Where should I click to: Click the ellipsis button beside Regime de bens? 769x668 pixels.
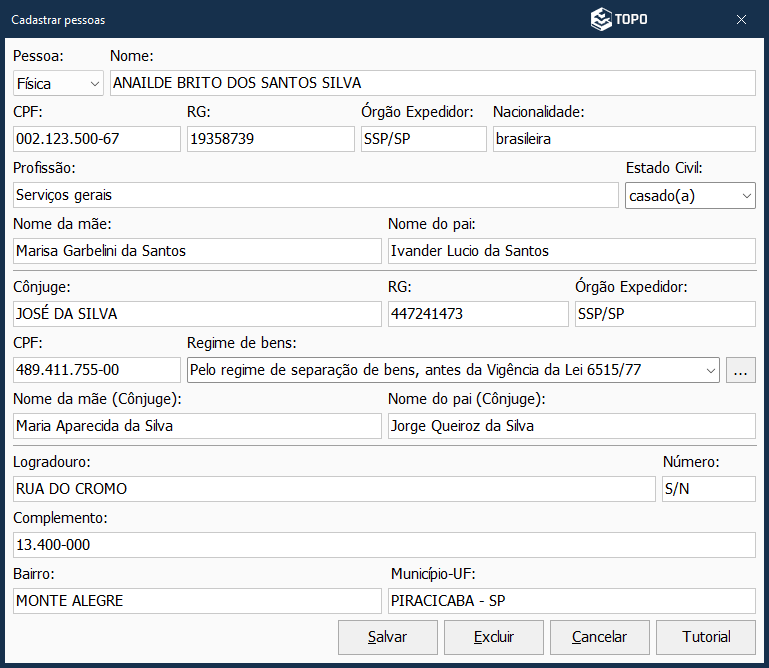[x=741, y=370]
